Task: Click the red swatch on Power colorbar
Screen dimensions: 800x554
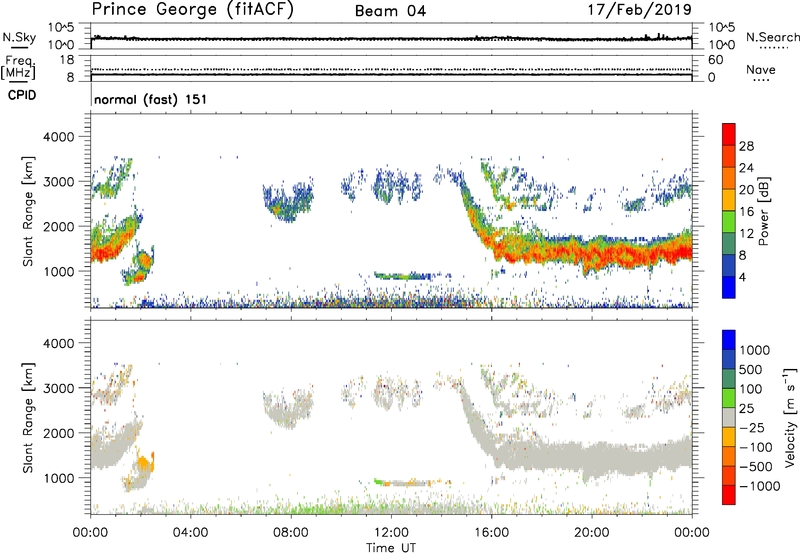Action: pos(729,134)
